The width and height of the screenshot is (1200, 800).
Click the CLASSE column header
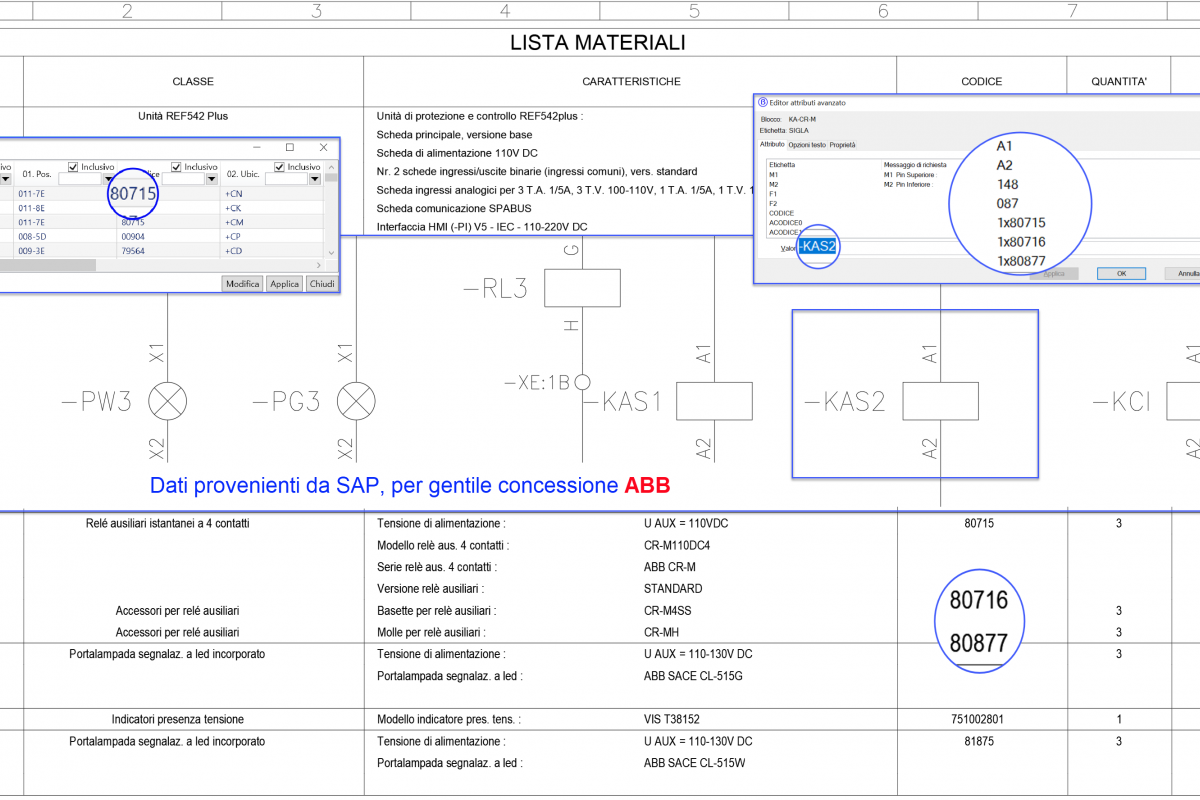click(193, 82)
